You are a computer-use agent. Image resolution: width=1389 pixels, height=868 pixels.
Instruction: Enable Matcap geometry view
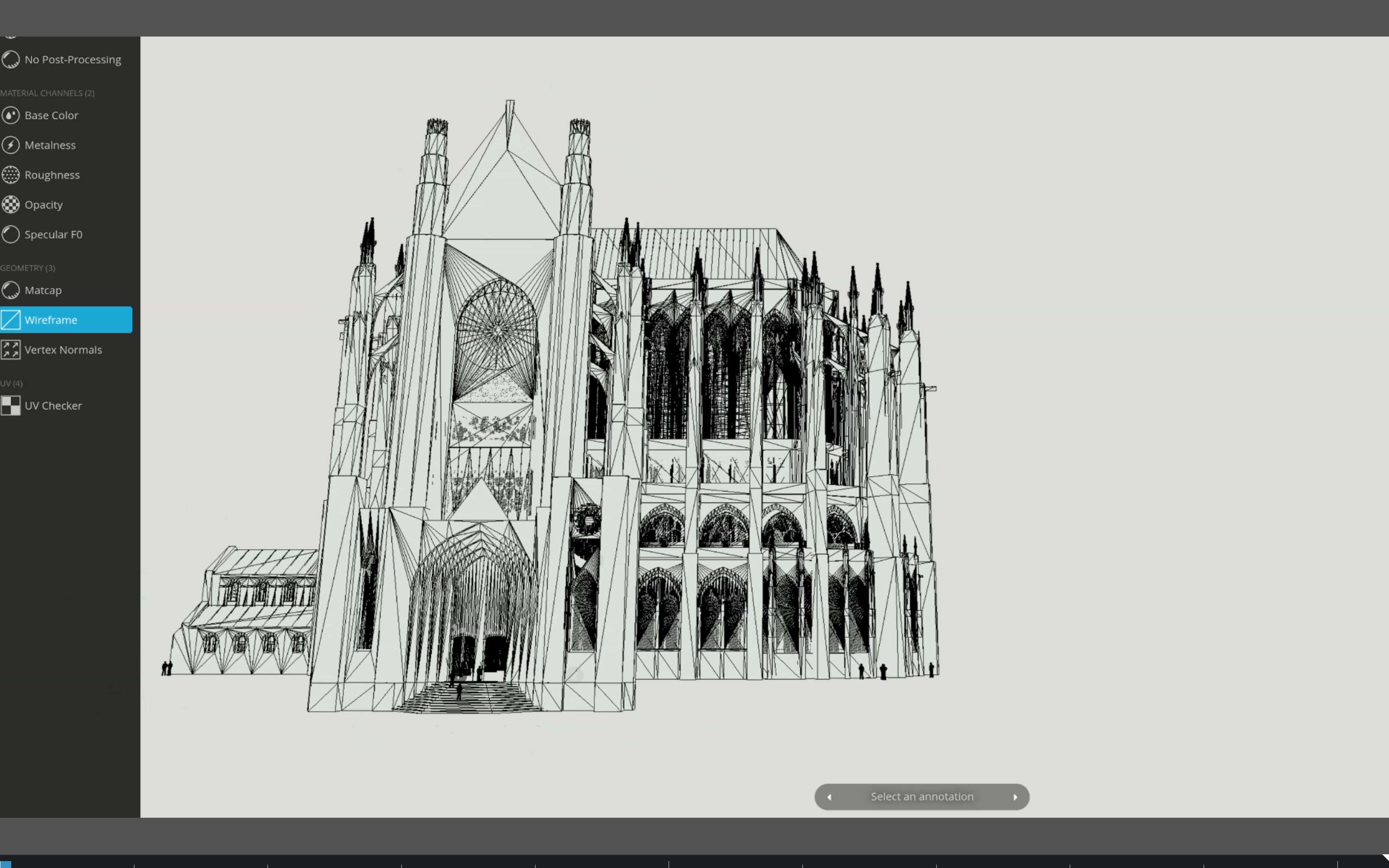tap(42, 290)
